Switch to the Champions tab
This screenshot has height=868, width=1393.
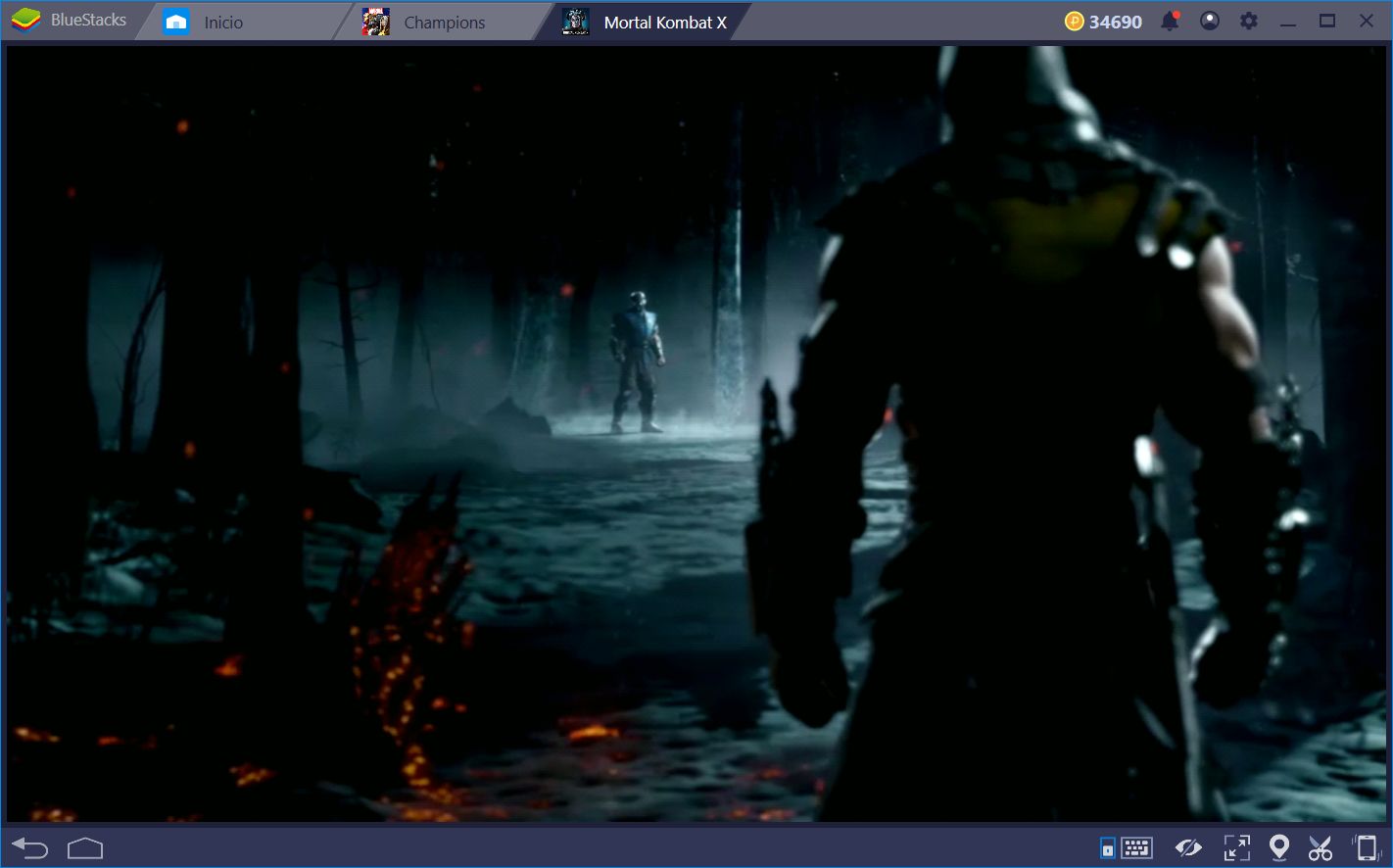pos(445,22)
